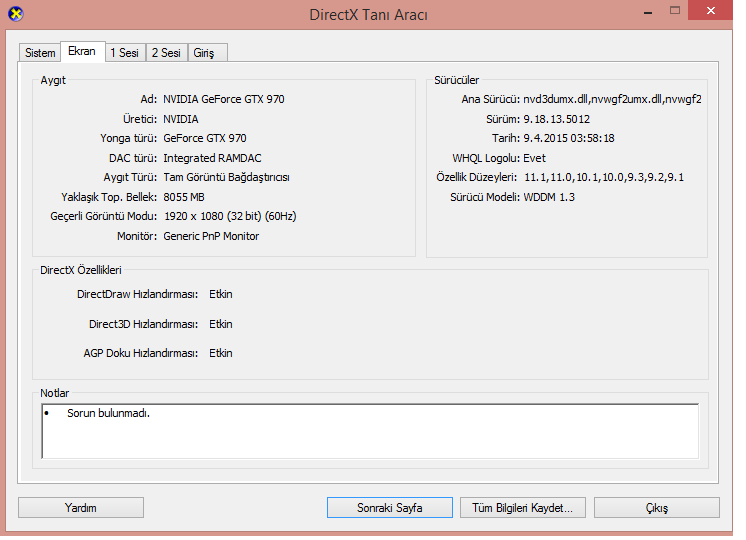The image size is (746, 540).
Task: Switch to the Giriş tab
Action: coord(207,53)
